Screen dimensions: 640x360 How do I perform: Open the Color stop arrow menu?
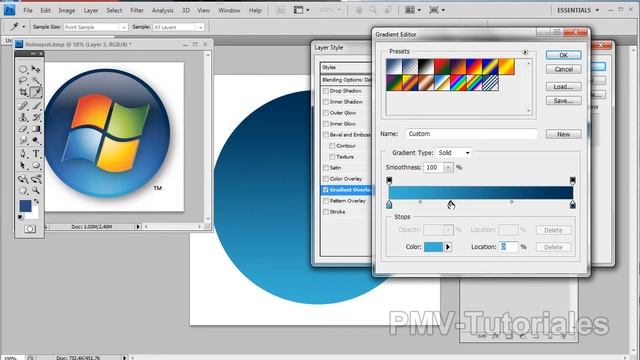point(448,247)
